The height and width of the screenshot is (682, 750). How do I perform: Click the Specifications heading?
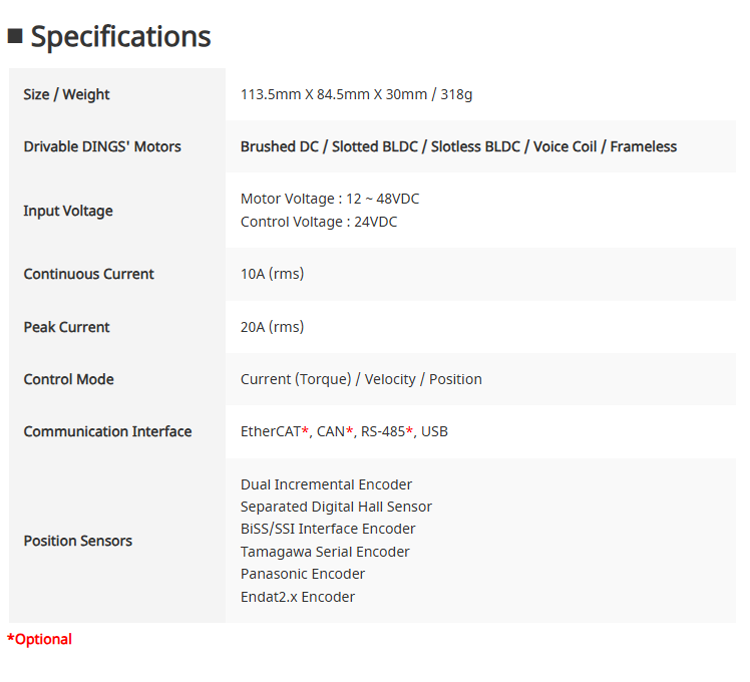tap(120, 36)
